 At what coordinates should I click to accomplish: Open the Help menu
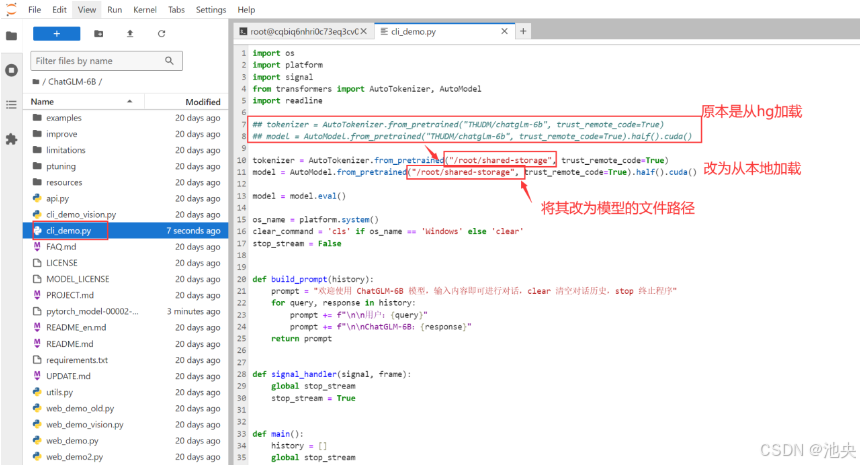pos(246,9)
